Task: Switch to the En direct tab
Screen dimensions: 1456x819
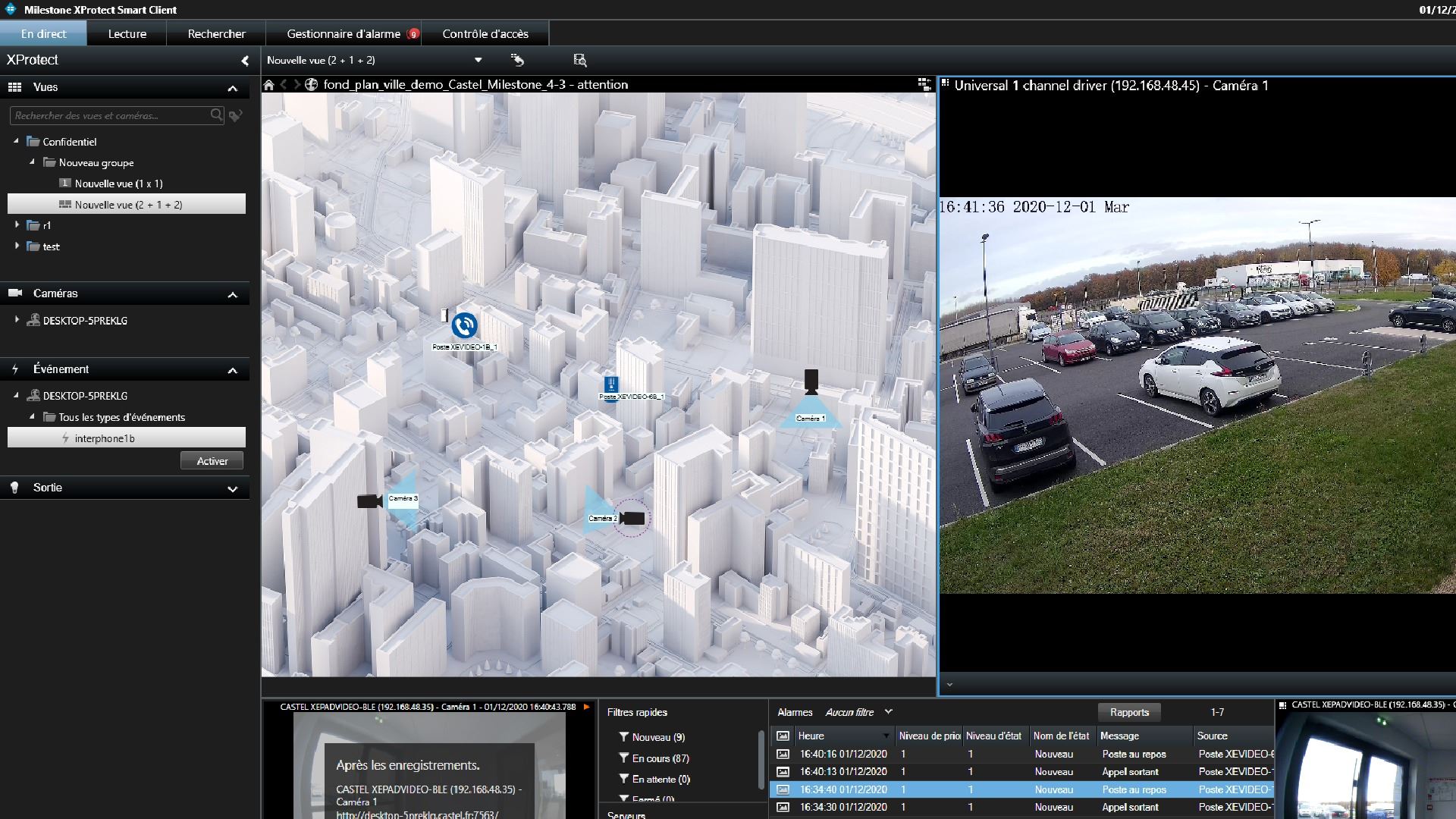Action: pos(43,33)
